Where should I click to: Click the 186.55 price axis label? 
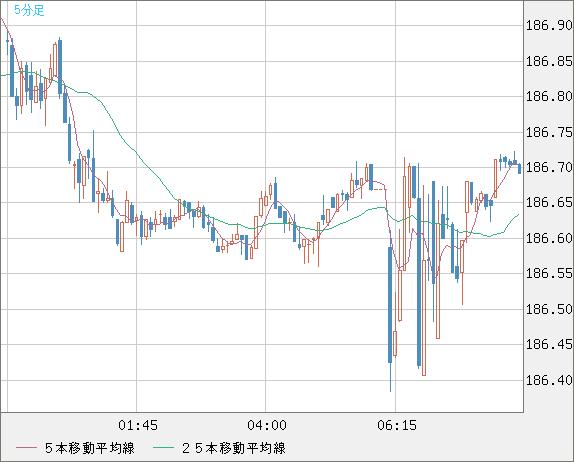pos(549,273)
